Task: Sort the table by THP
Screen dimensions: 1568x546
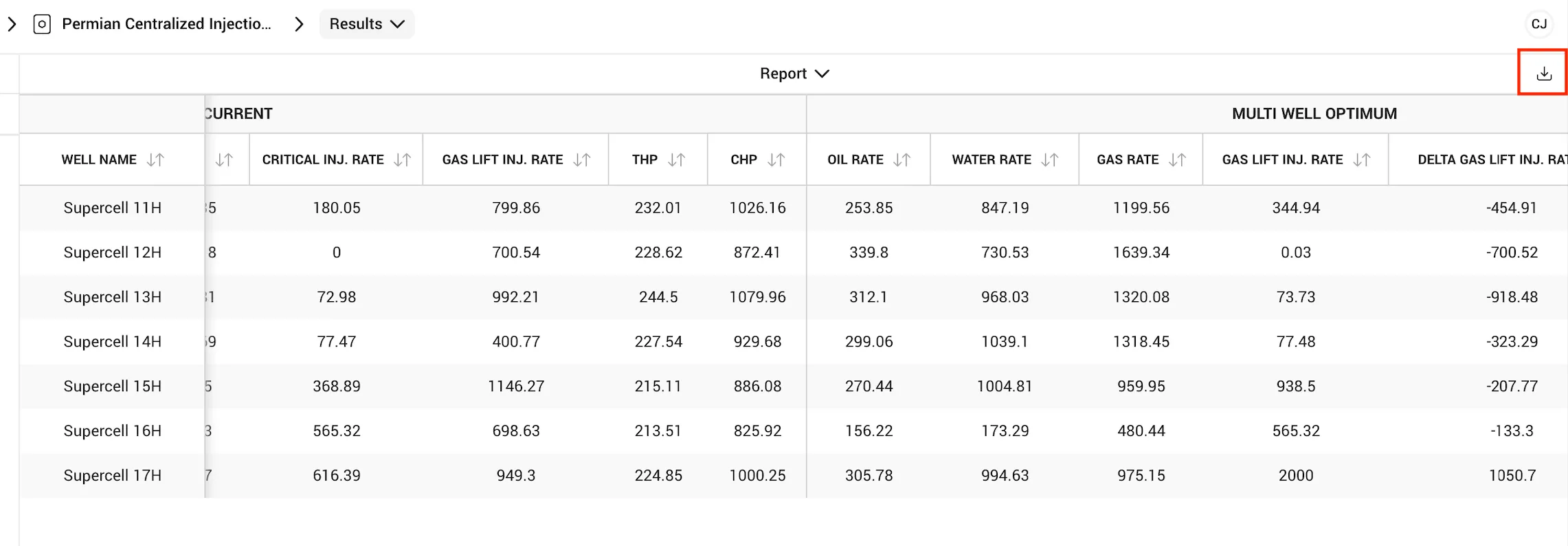Action: click(677, 160)
